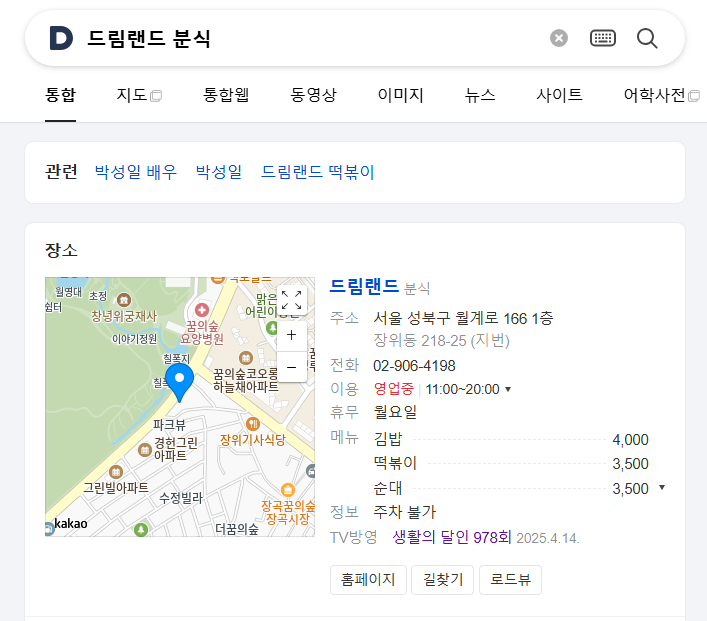Click related search 박성일

[x=219, y=172]
